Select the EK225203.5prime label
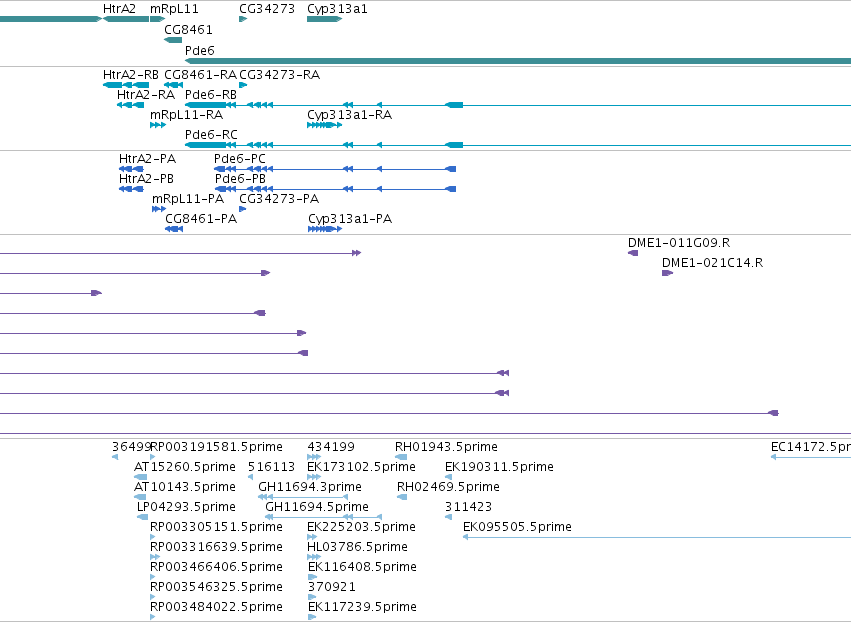Viewport: 851px width, 622px height. click(x=361, y=527)
